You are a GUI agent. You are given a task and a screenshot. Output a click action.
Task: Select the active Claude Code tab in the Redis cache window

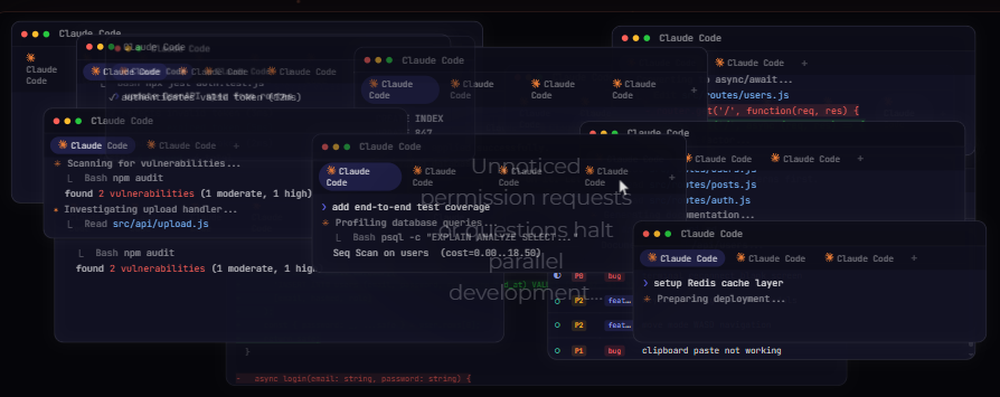click(682, 258)
